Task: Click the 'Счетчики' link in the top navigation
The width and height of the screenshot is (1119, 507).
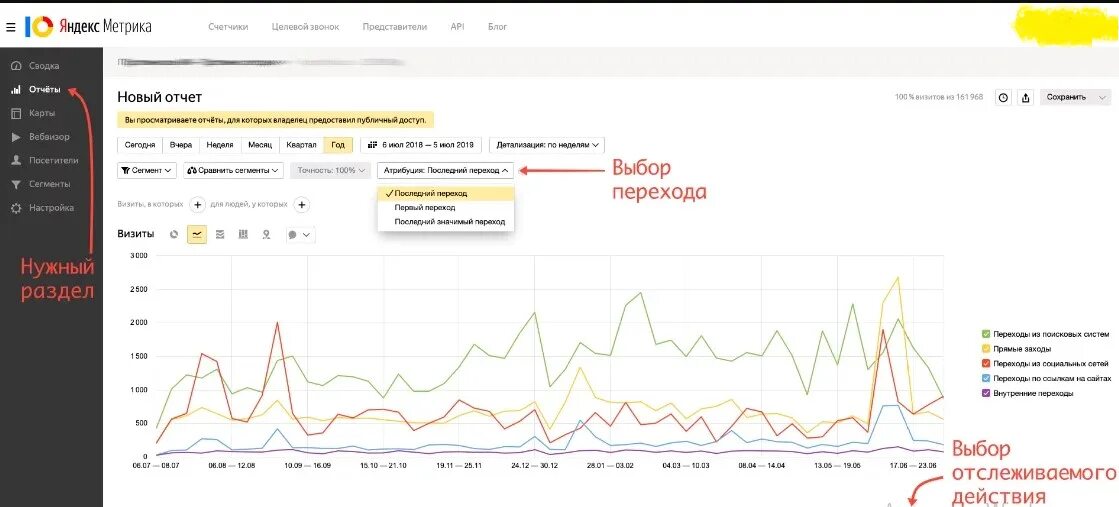Action: click(228, 27)
